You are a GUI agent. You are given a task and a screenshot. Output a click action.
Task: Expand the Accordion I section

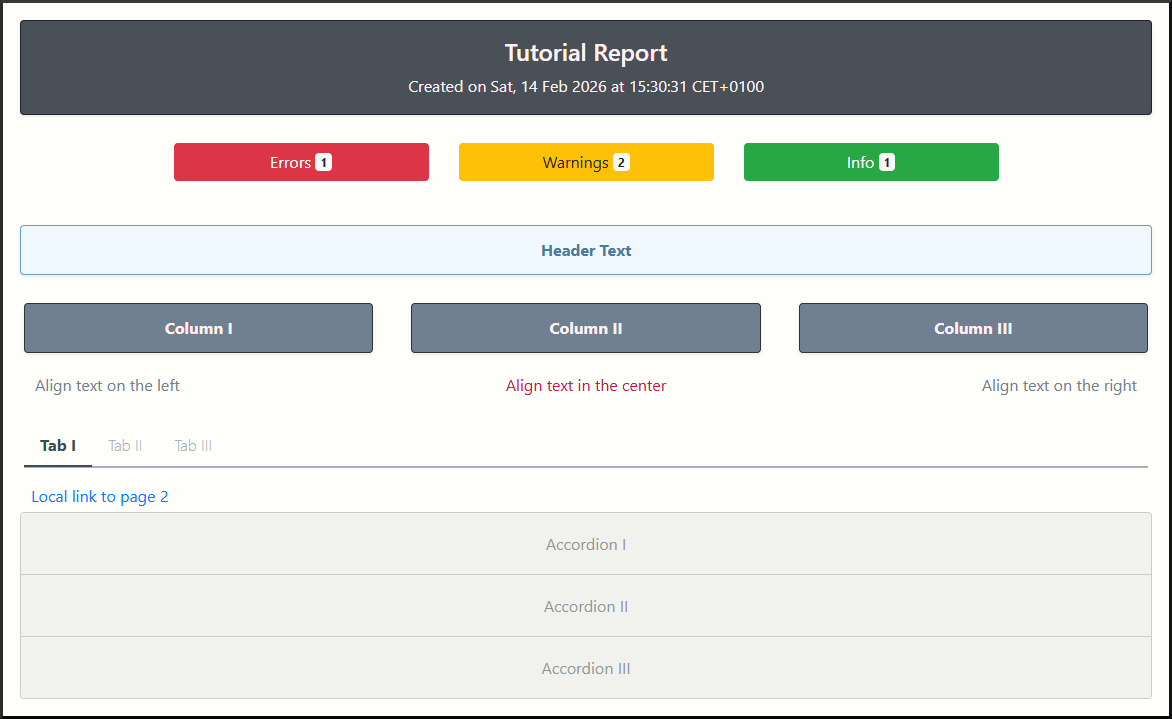click(586, 545)
